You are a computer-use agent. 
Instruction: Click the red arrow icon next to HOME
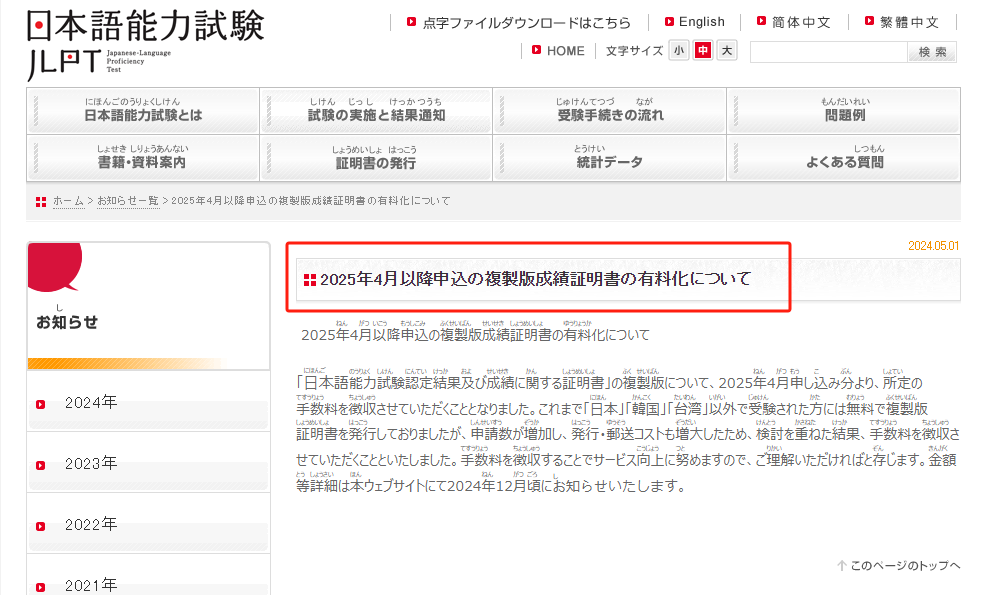point(537,50)
